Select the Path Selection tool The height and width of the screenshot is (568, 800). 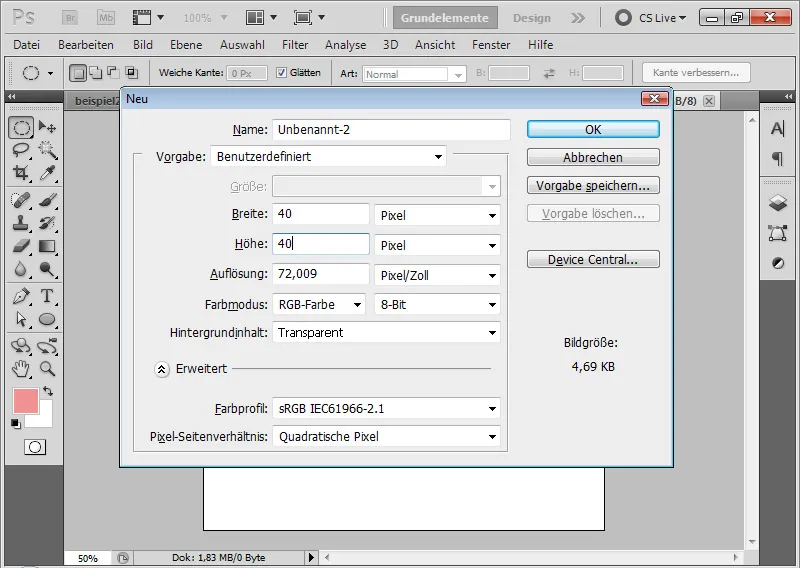(21, 319)
